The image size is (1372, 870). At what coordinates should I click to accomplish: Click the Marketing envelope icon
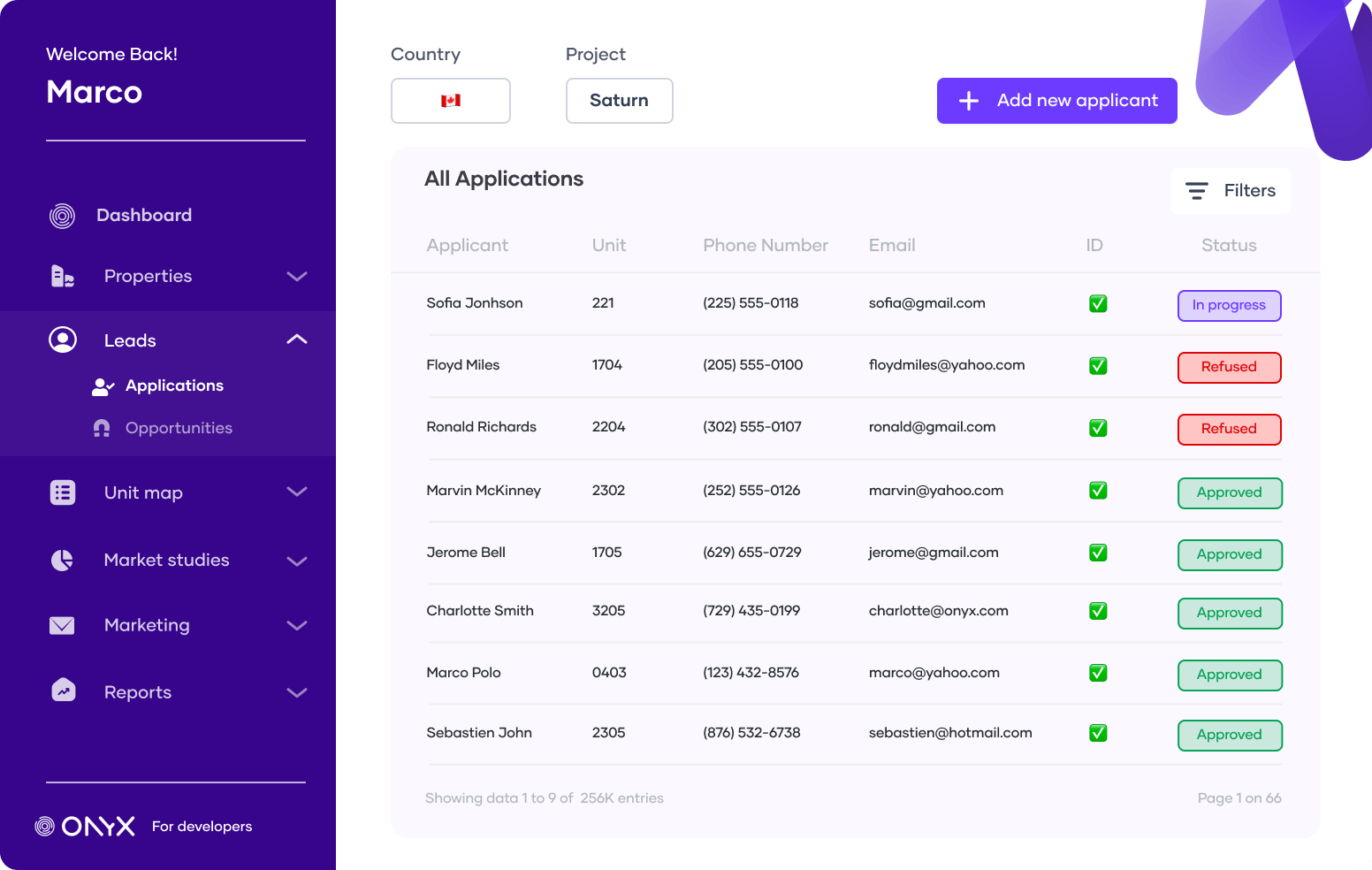62,625
